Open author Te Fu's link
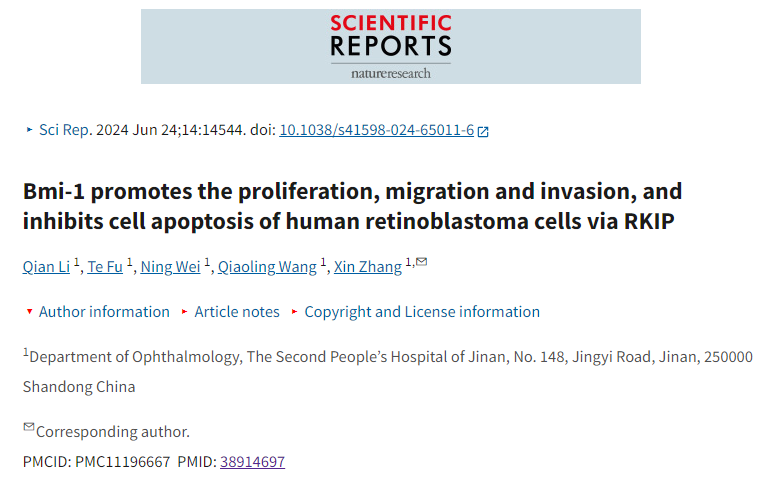 coord(105,267)
